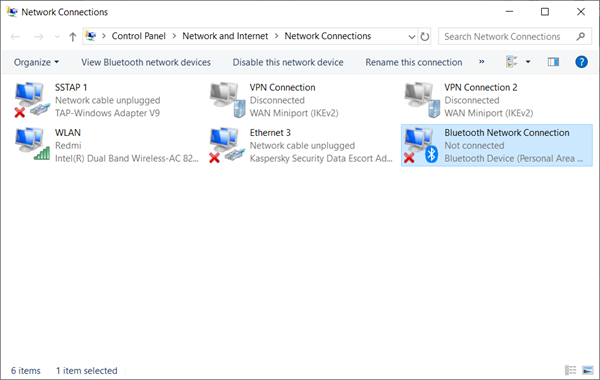This screenshot has height=380, width=600.
Task: Click "Disconnected" under VPN Connection
Action: pyautogui.click(x=277, y=100)
